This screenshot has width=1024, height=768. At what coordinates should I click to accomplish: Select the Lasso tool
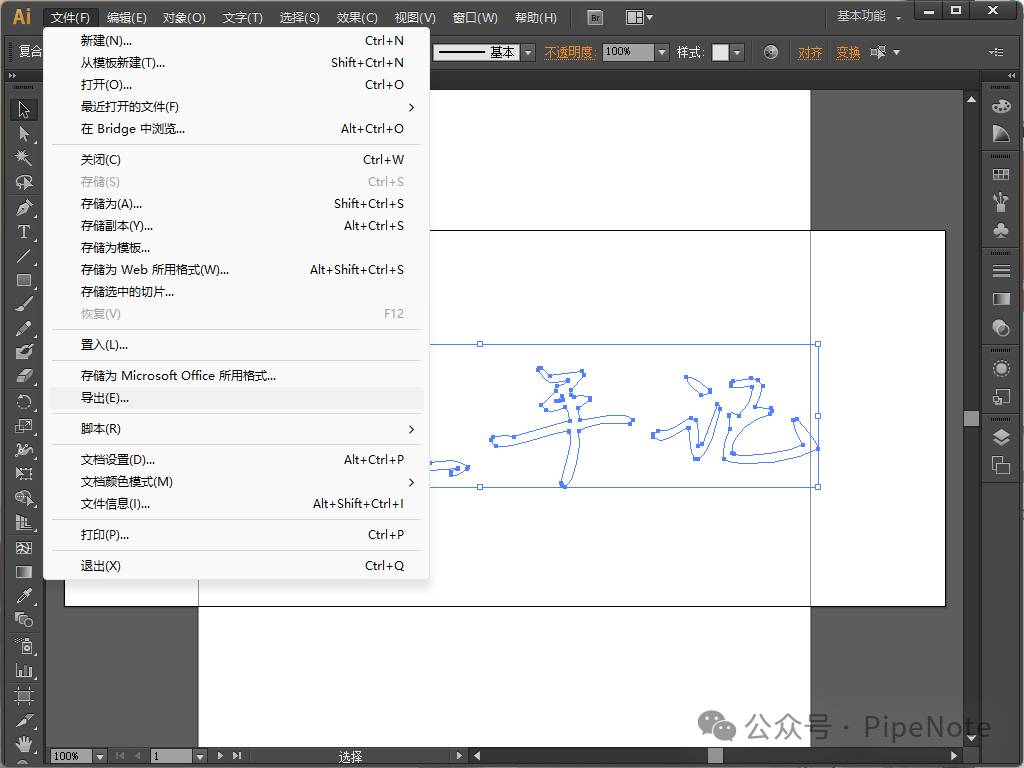coord(24,182)
